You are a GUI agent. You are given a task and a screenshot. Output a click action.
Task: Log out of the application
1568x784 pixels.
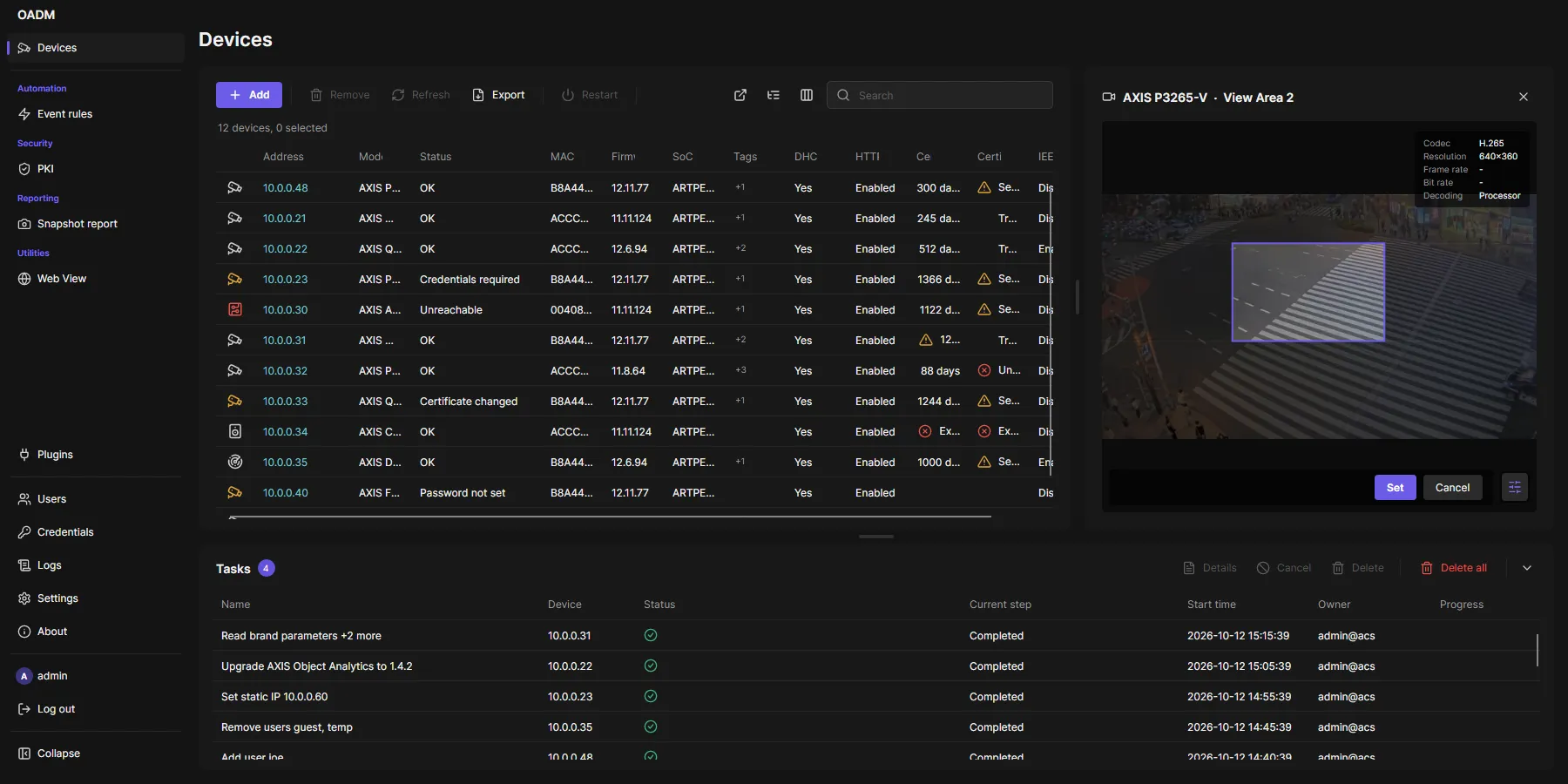click(x=96, y=709)
